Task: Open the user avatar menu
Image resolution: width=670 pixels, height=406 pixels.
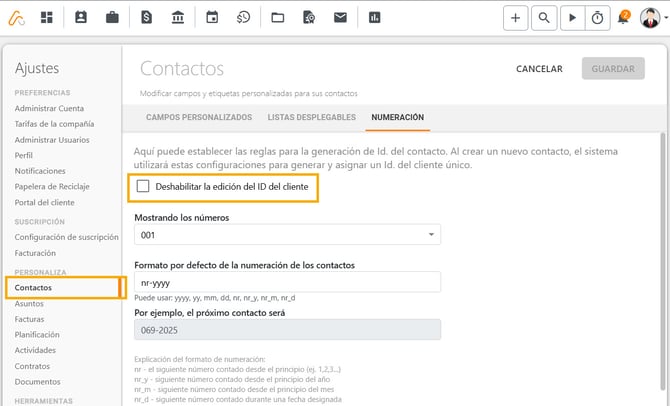Action: tap(650, 18)
